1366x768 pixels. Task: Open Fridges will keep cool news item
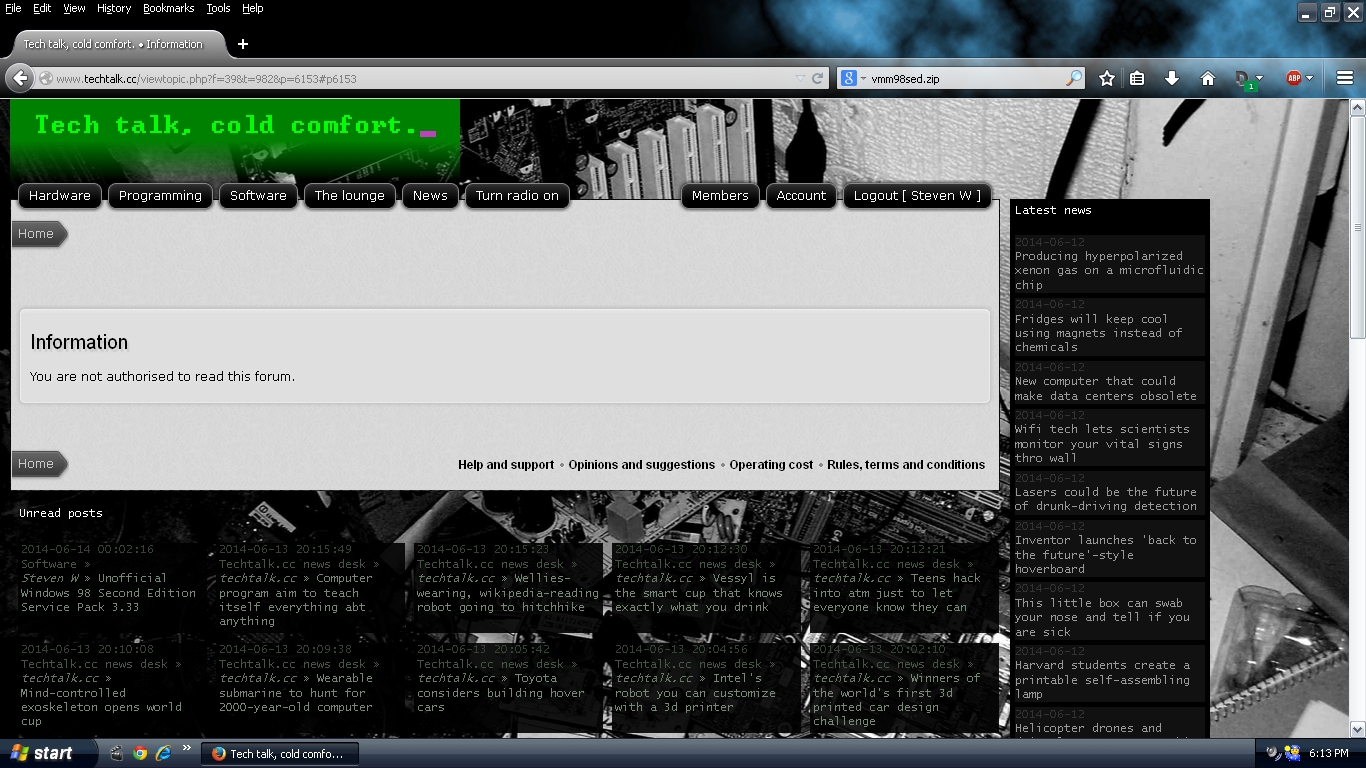(x=1098, y=333)
